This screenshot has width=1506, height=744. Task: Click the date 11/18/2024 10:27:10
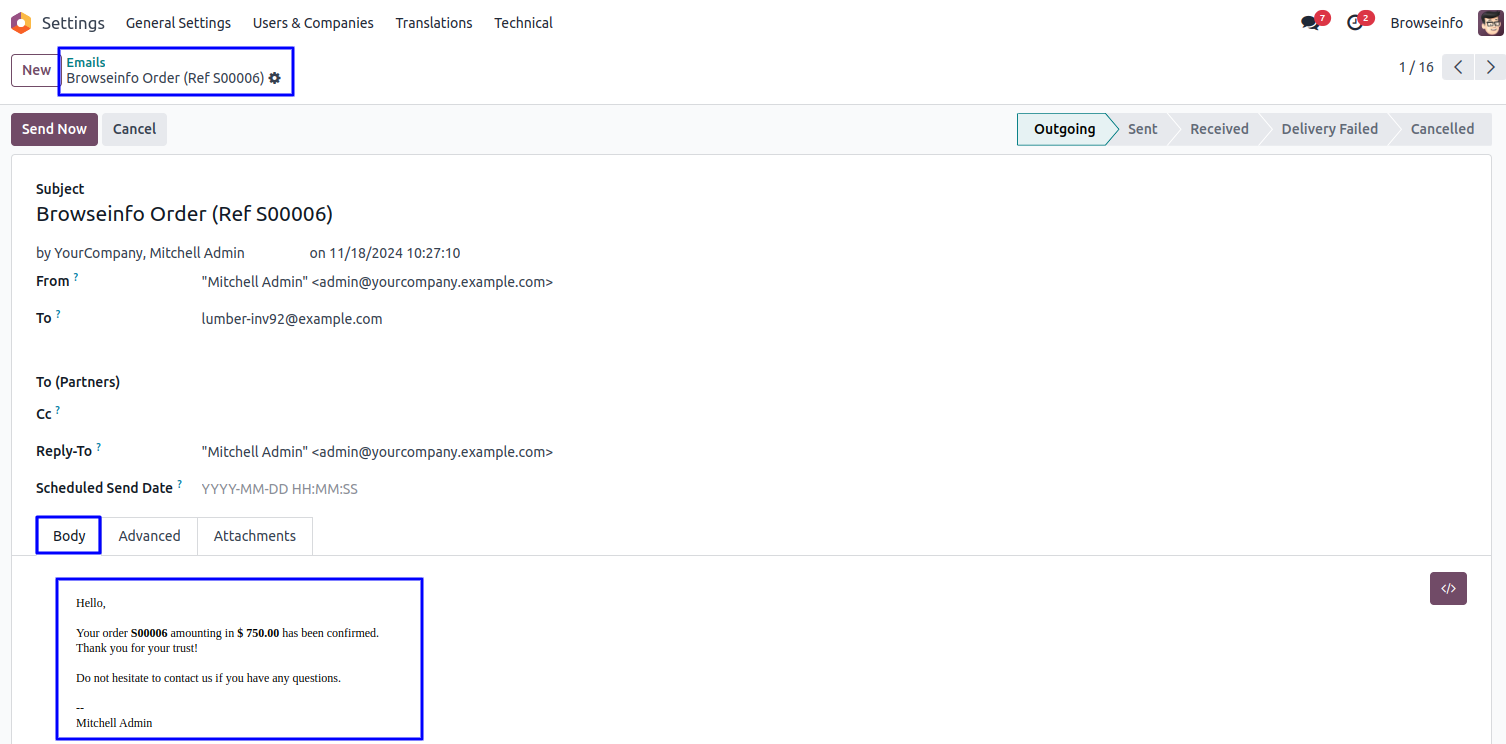(x=395, y=253)
